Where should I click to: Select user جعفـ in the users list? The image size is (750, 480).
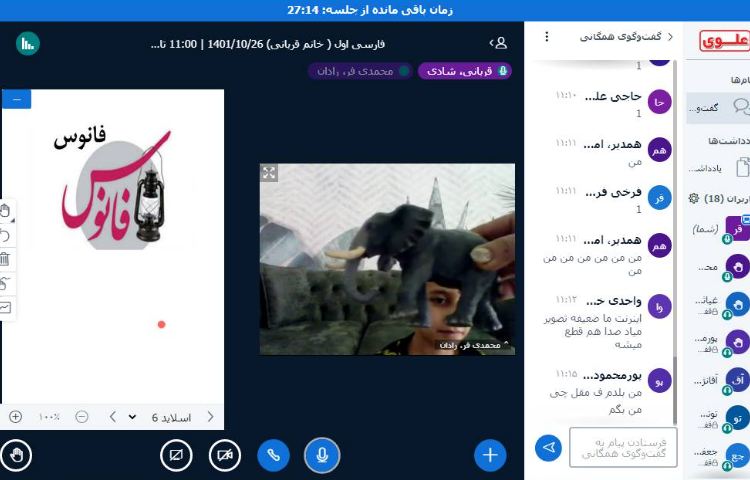[721, 456]
